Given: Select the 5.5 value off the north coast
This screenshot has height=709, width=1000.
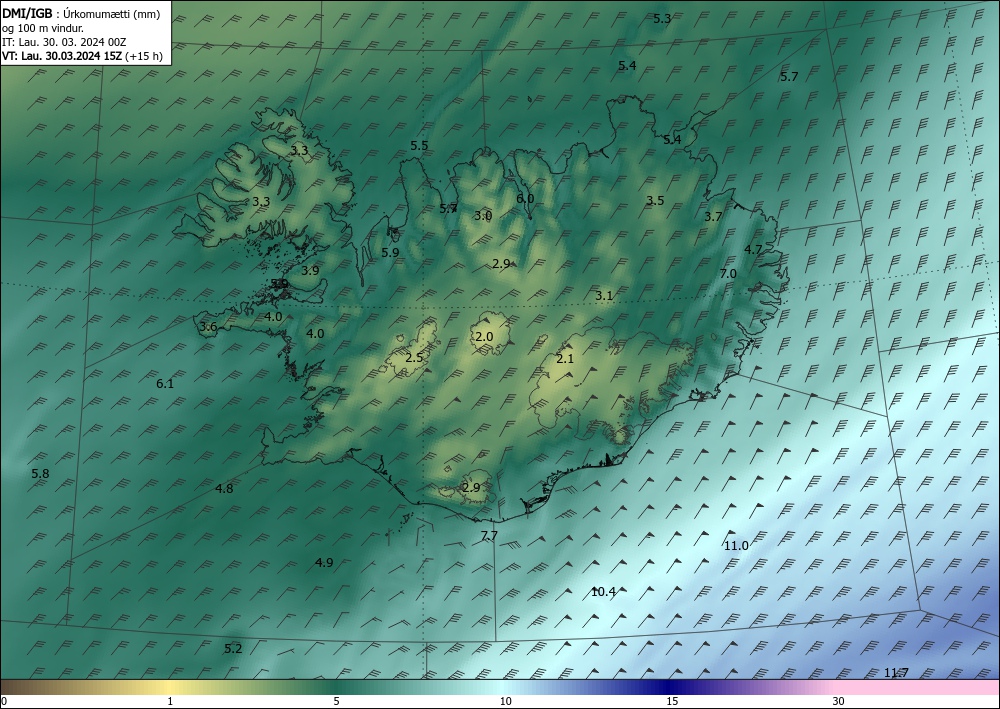Looking at the screenshot, I should 419,145.
